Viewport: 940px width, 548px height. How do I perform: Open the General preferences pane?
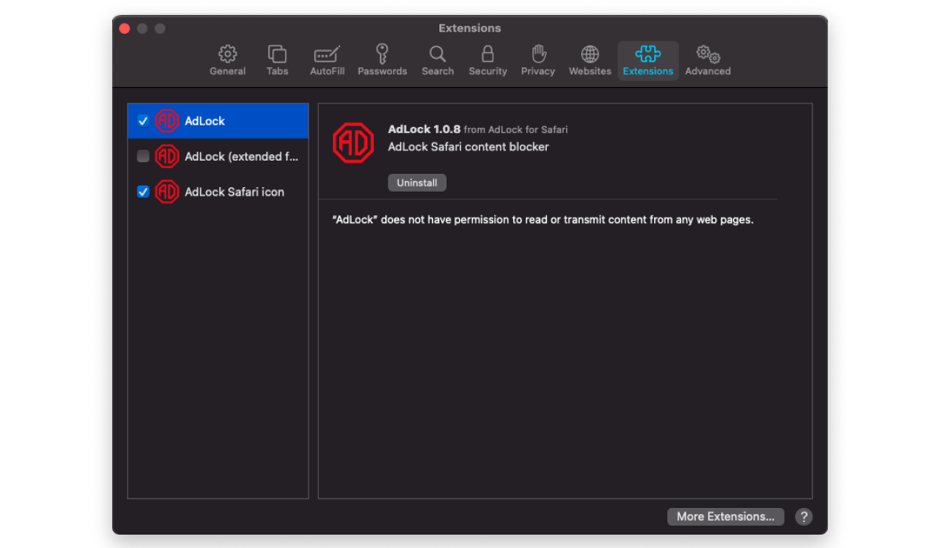click(227, 60)
